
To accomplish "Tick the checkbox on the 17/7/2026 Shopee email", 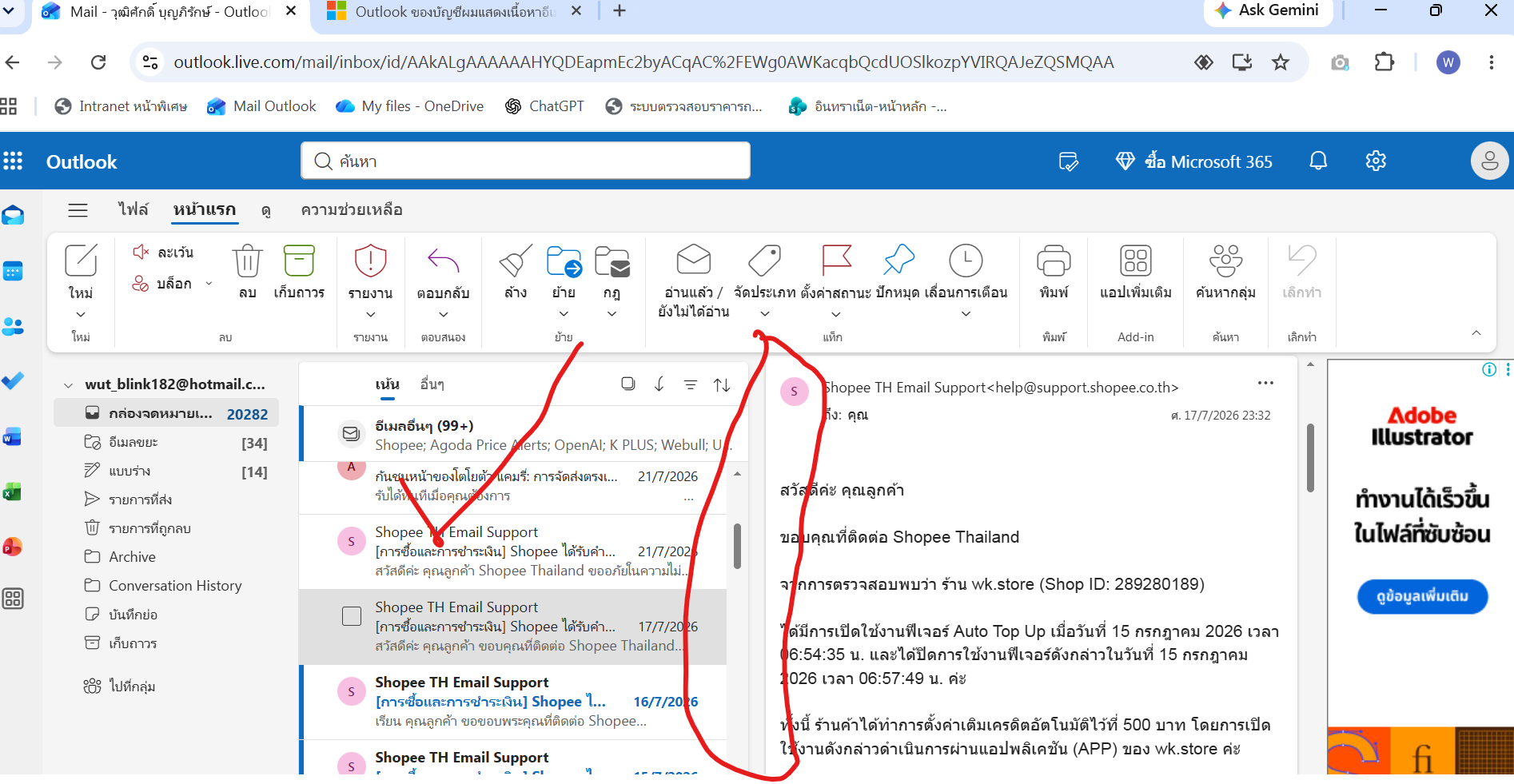I will 352,616.
